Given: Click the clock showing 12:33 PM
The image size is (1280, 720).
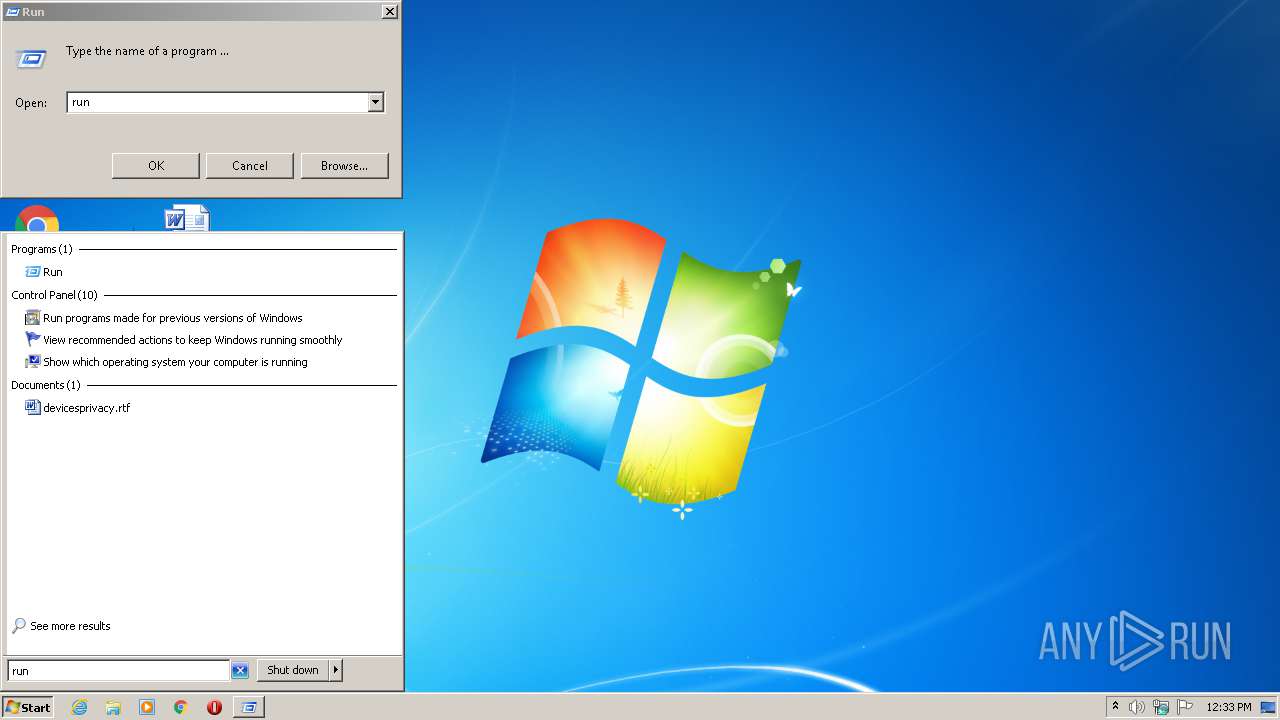Looking at the screenshot, I should pyautogui.click(x=1229, y=707).
